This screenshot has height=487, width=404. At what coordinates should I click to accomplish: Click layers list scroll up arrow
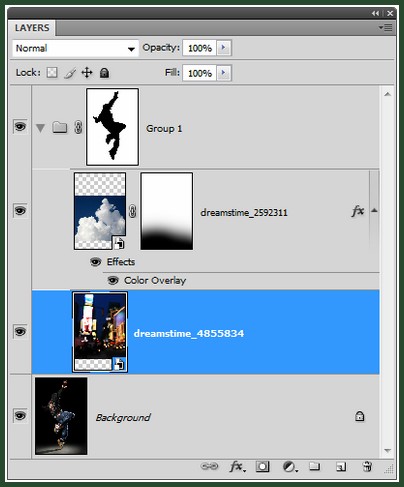click(x=387, y=94)
